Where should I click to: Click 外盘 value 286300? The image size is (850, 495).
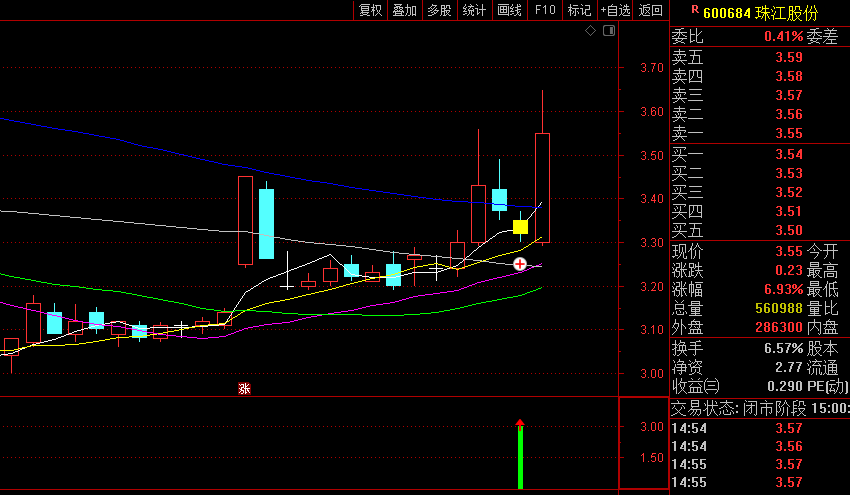pyautogui.click(x=779, y=327)
